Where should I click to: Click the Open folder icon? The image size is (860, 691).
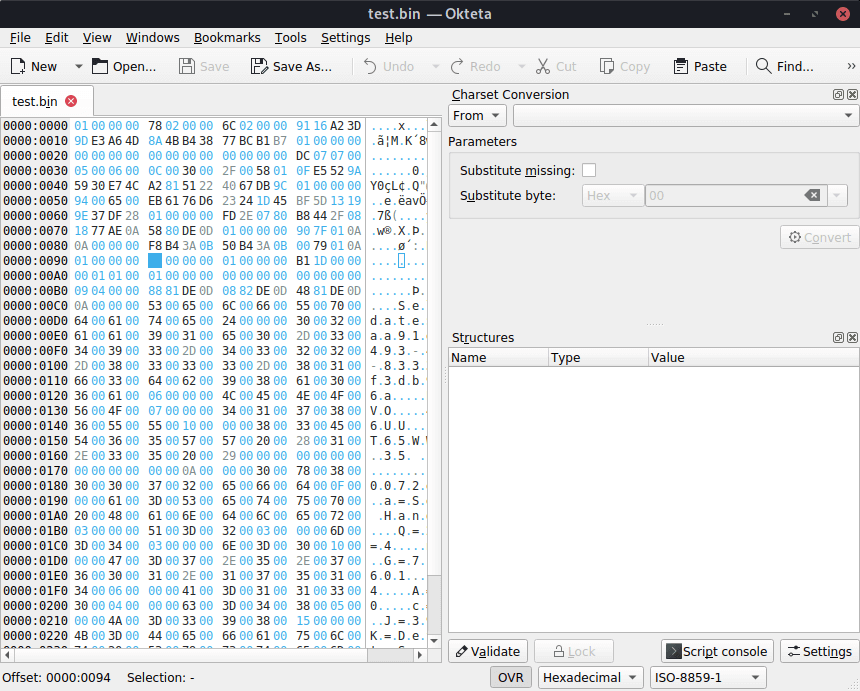coord(100,66)
